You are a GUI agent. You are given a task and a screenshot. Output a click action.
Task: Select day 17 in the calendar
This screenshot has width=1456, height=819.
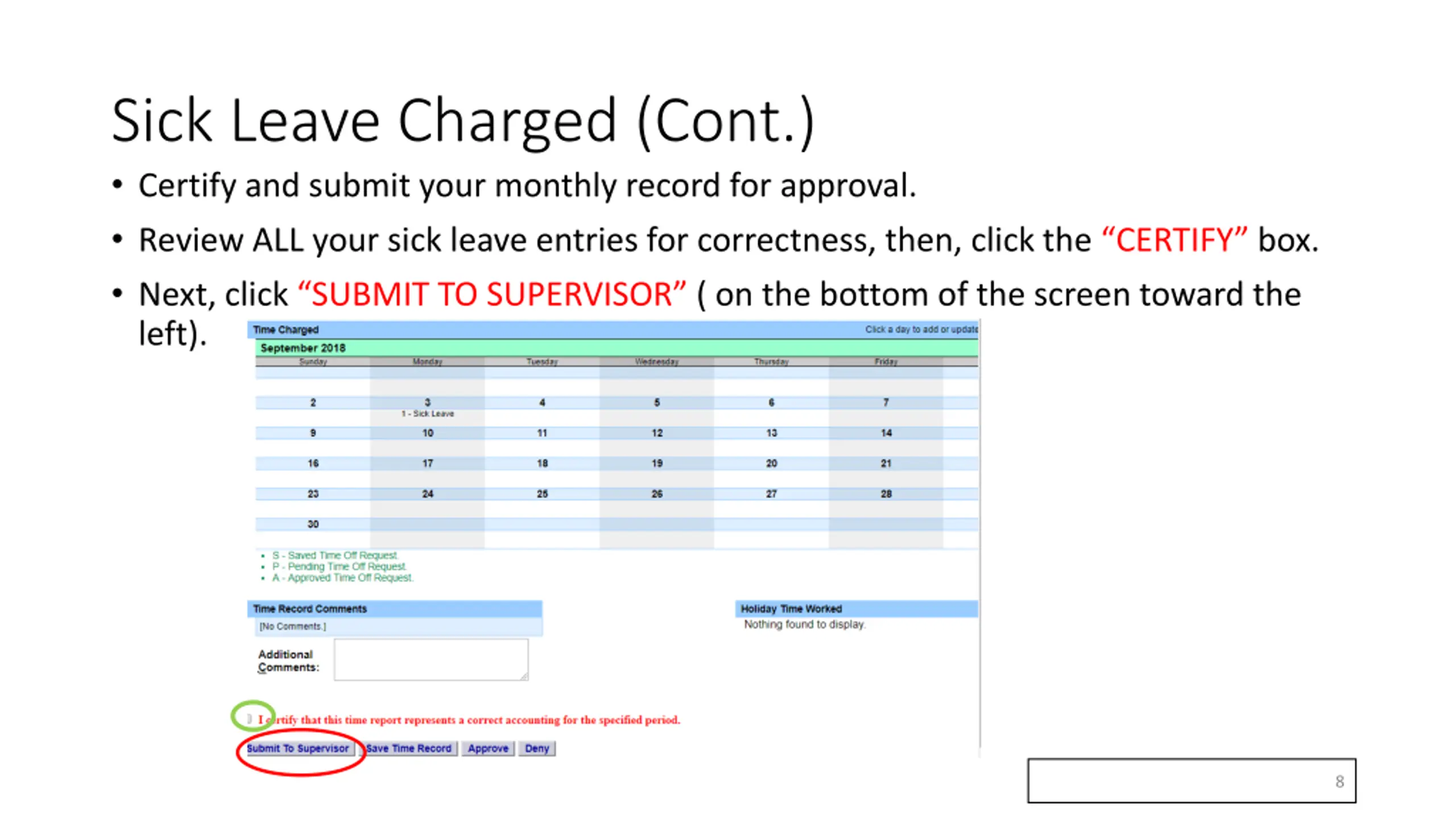tap(428, 464)
